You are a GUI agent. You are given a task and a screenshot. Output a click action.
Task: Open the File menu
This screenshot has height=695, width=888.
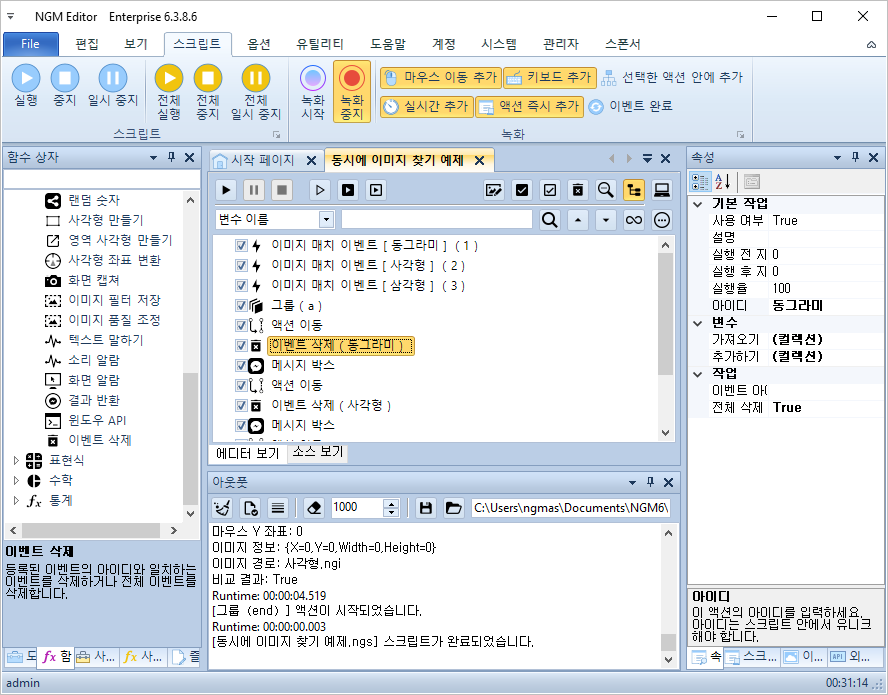[x=31, y=44]
